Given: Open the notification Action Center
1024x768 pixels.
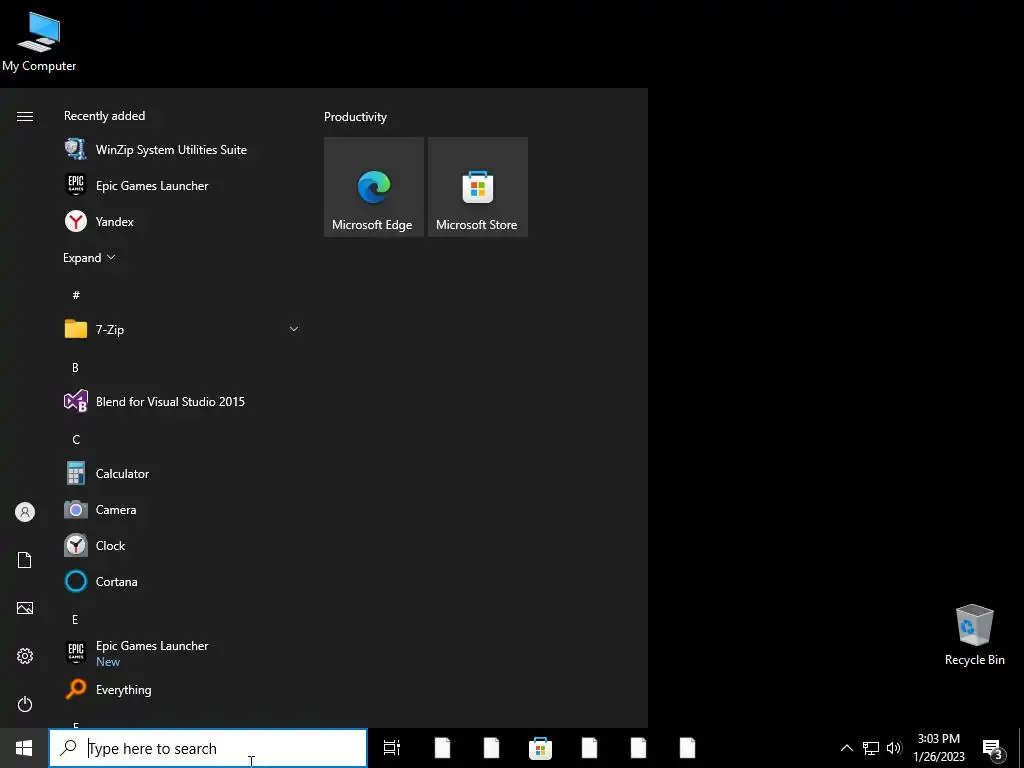Looking at the screenshot, I should pos(993,749).
